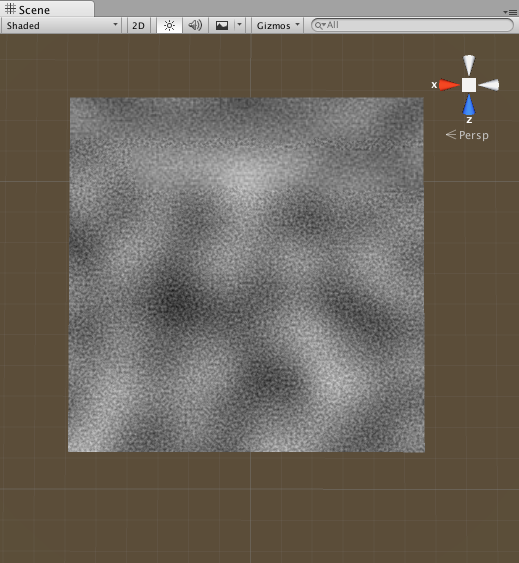Click the gizmo center cube

tap(469, 85)
